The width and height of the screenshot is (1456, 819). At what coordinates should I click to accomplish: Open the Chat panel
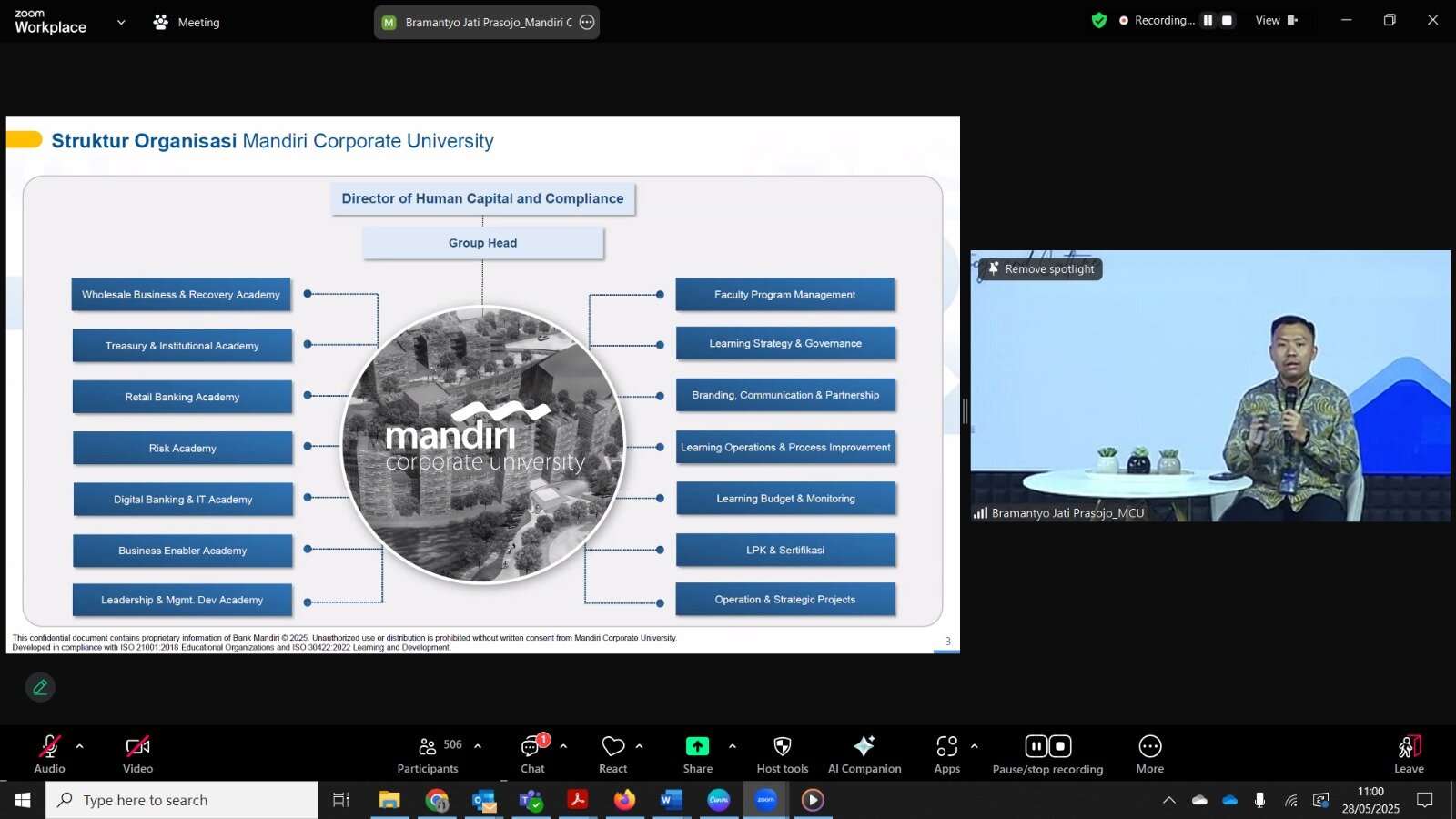(532, 754)
